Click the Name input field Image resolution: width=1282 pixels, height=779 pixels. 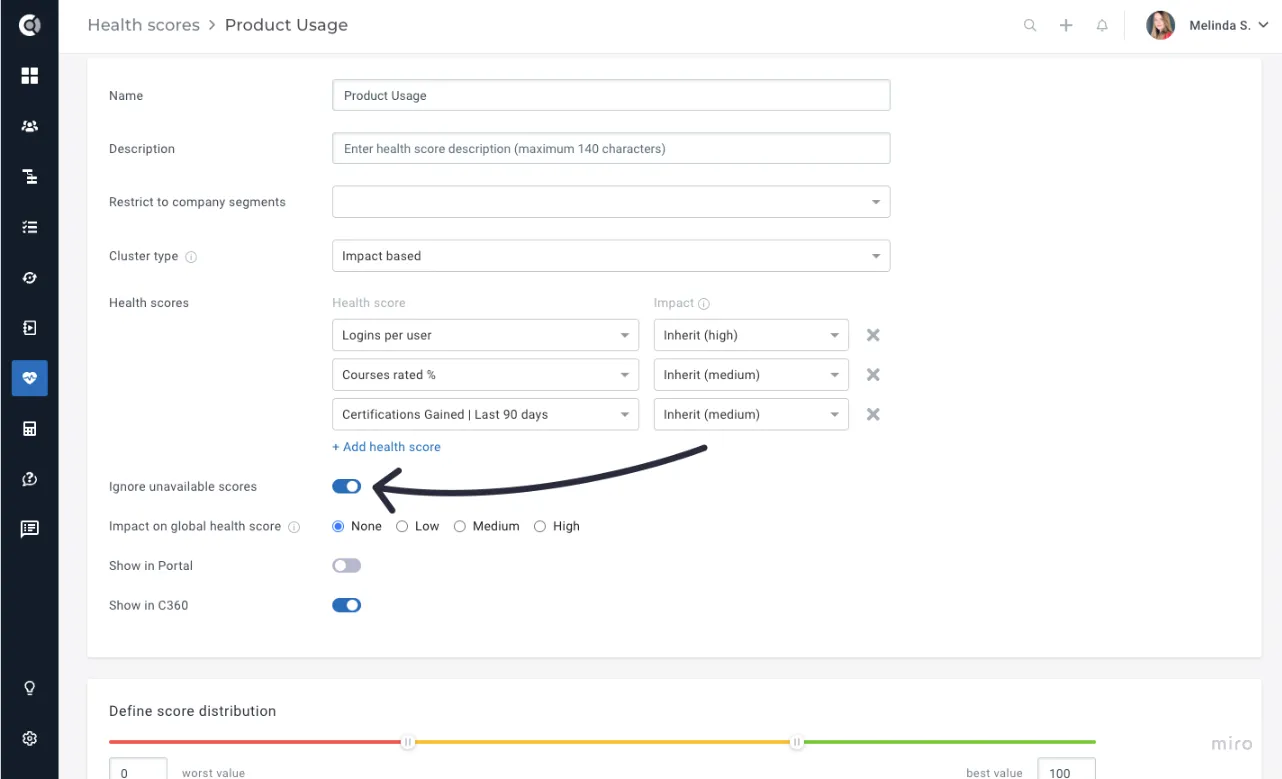click(611, 96)
